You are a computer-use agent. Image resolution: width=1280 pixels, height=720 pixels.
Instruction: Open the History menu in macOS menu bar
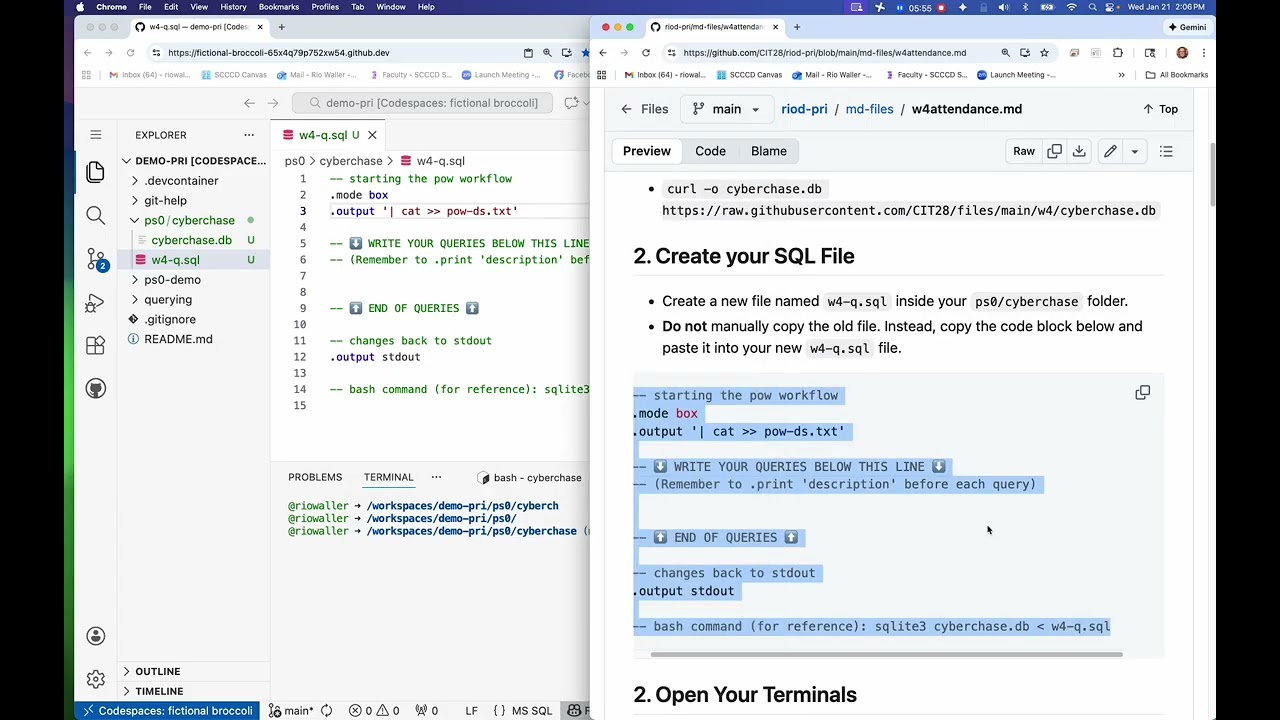233,7
